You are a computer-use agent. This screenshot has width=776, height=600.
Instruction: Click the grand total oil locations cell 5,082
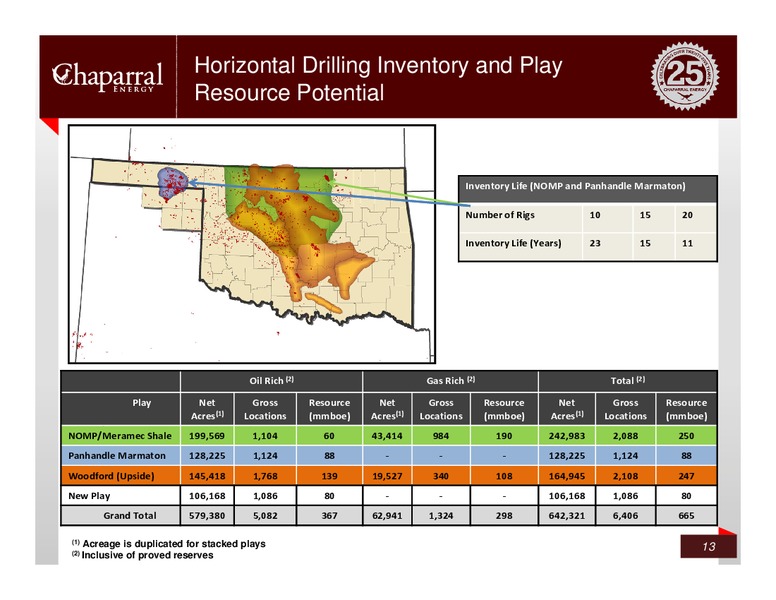coord(265,515)
